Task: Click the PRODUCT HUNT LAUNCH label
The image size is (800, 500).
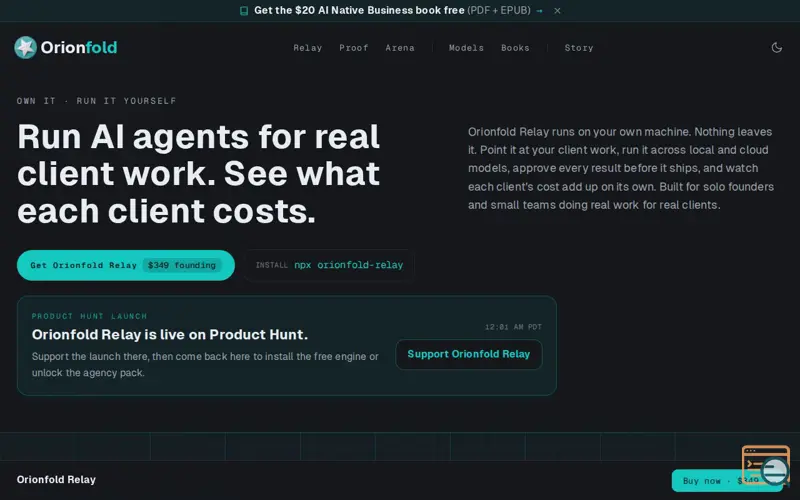Action: [89, 316]
